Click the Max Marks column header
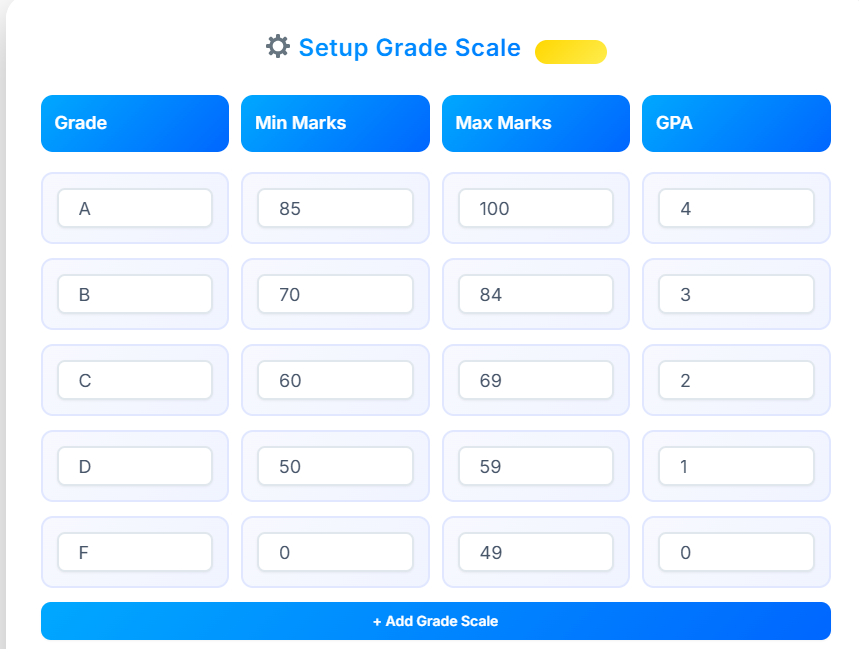 pos(535,123)
